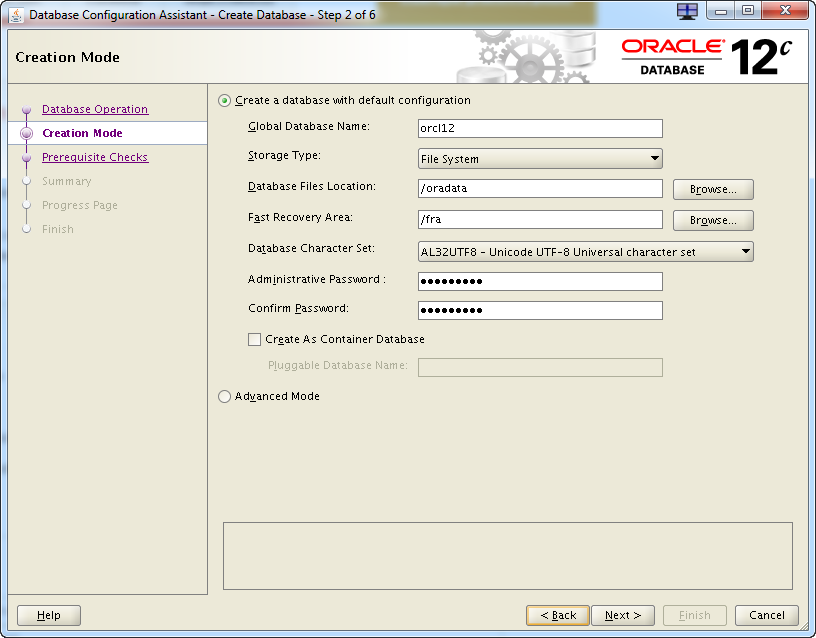Browse for Fast Recovery Area
Screen dimensions: 816x638
[713, 221]
